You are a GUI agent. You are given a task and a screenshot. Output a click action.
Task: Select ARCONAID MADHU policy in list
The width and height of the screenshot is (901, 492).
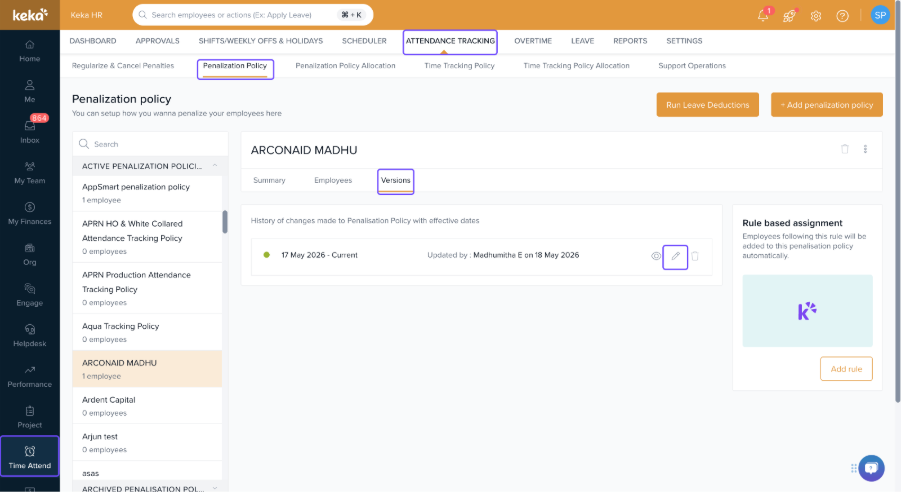pyautogui.click(x=147, y=369)
